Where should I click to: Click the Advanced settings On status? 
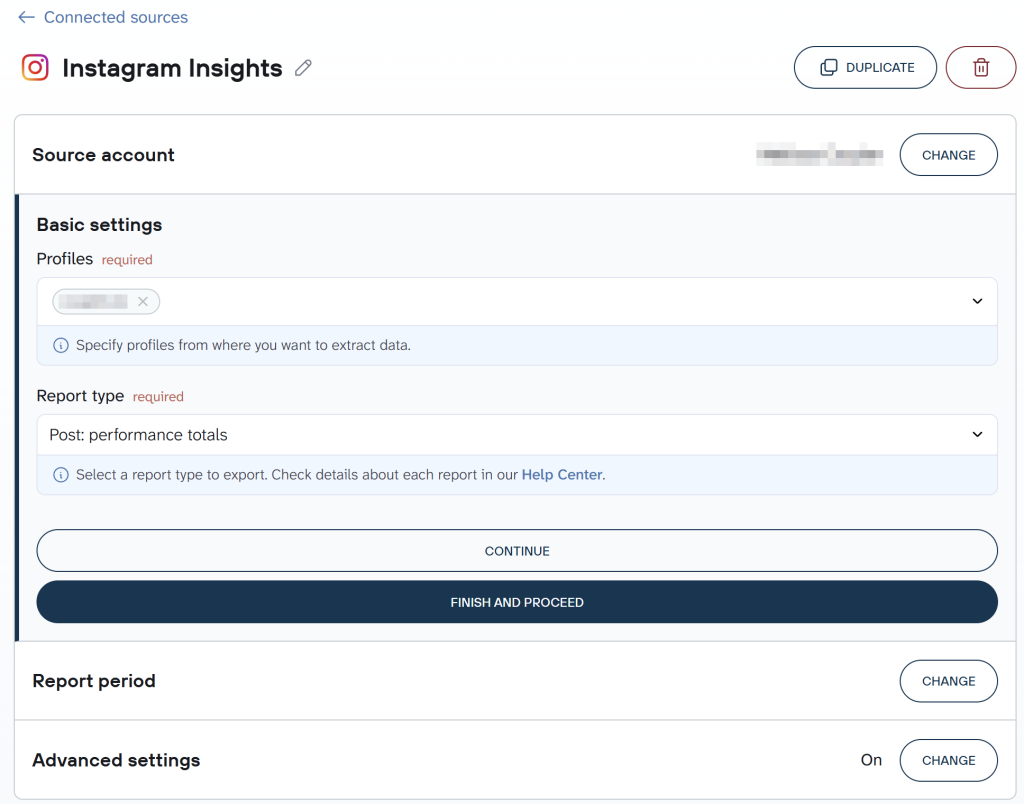tap(871, 760)
